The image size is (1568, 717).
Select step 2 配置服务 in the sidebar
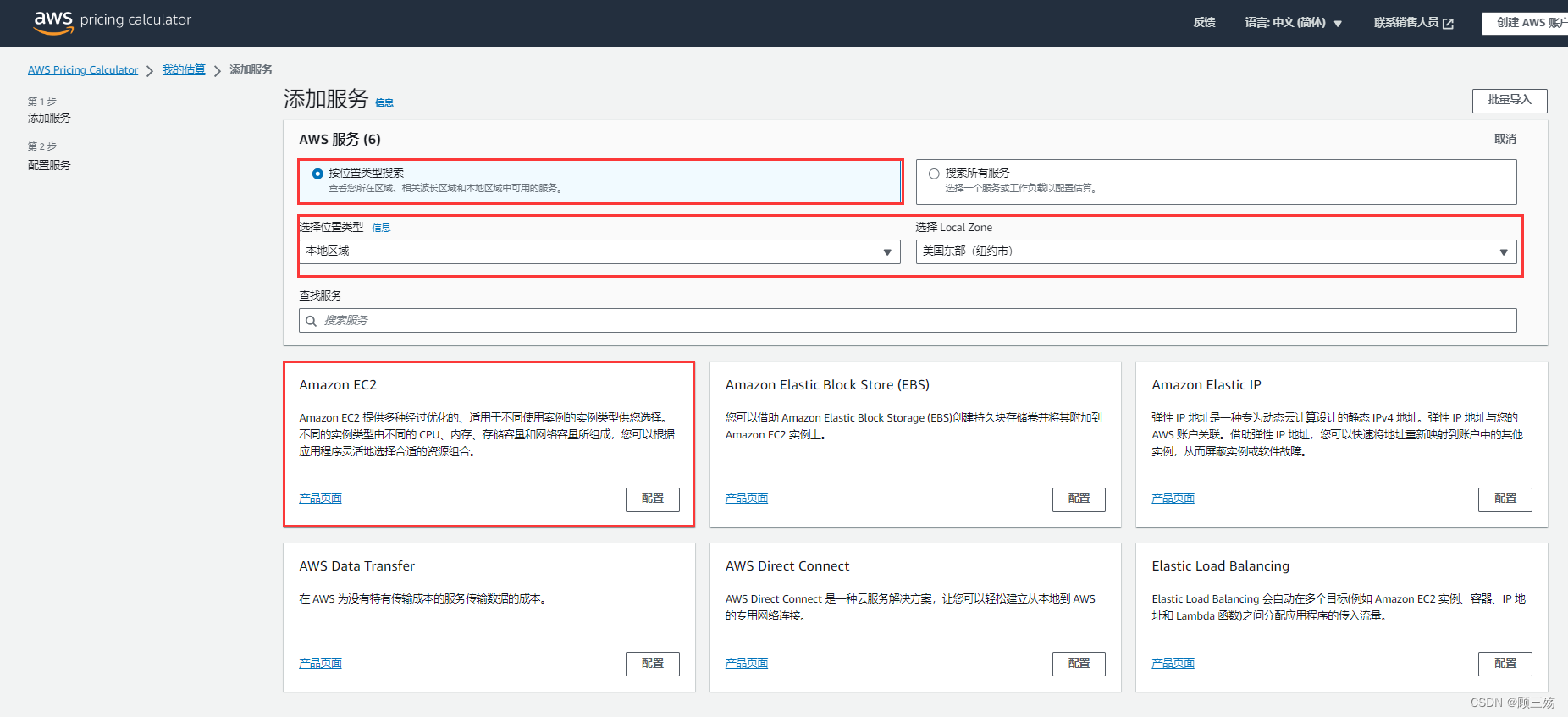point(49,166)
